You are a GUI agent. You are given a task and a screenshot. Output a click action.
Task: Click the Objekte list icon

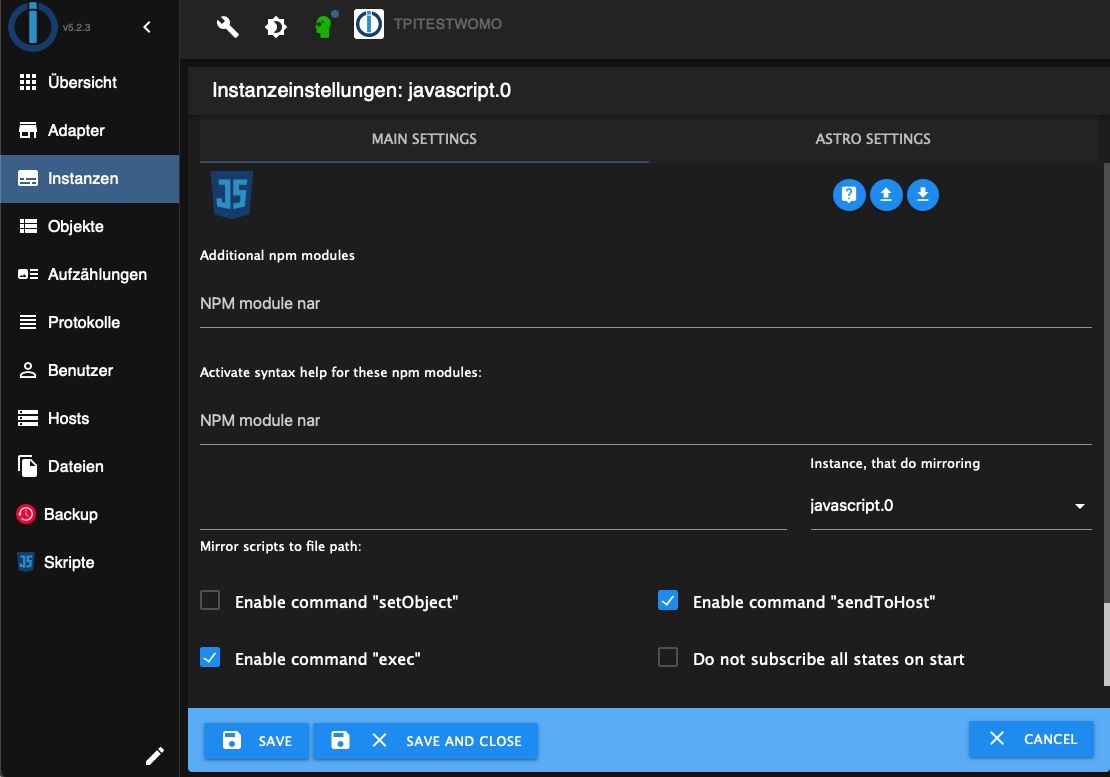coord(28,226)
